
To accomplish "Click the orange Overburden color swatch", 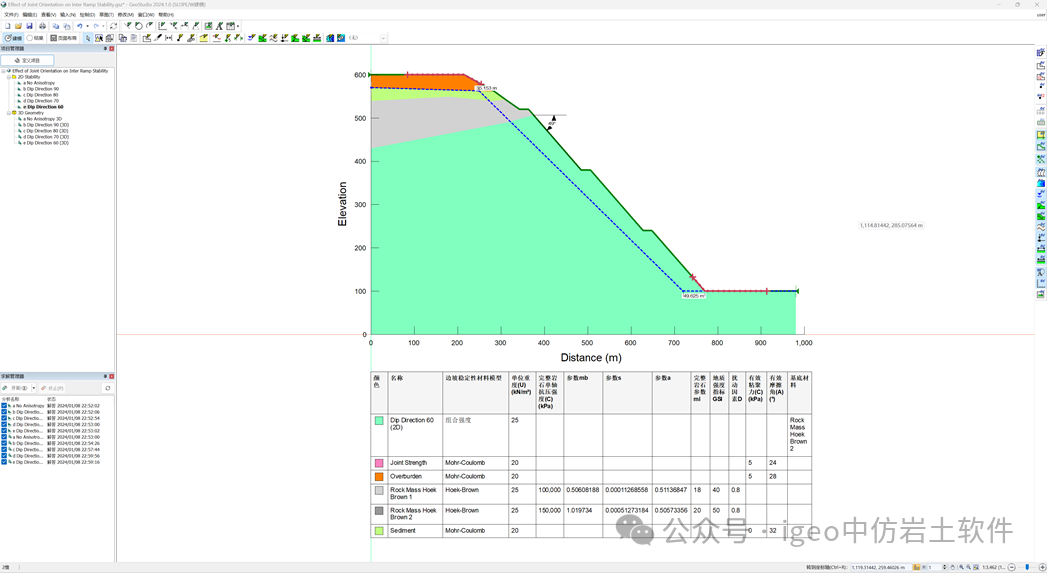I will click(x=379, y=477).
